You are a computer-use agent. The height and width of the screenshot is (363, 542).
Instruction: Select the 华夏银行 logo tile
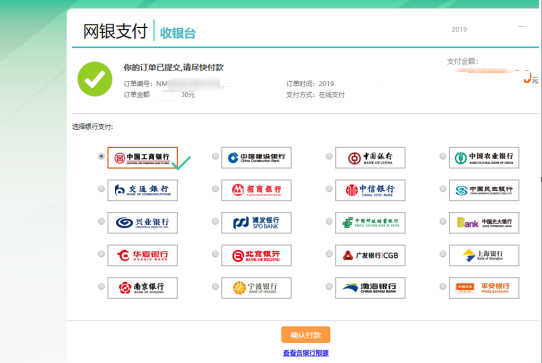142,255
